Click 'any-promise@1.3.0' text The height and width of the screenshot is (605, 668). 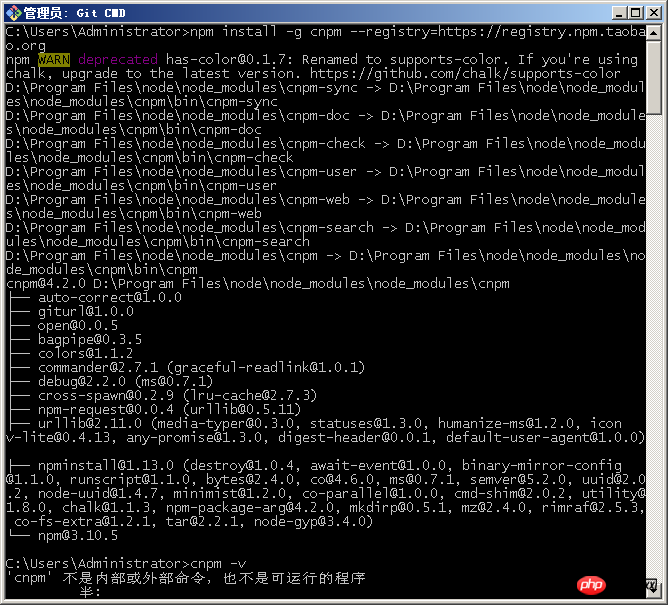[x=194, y=438]
